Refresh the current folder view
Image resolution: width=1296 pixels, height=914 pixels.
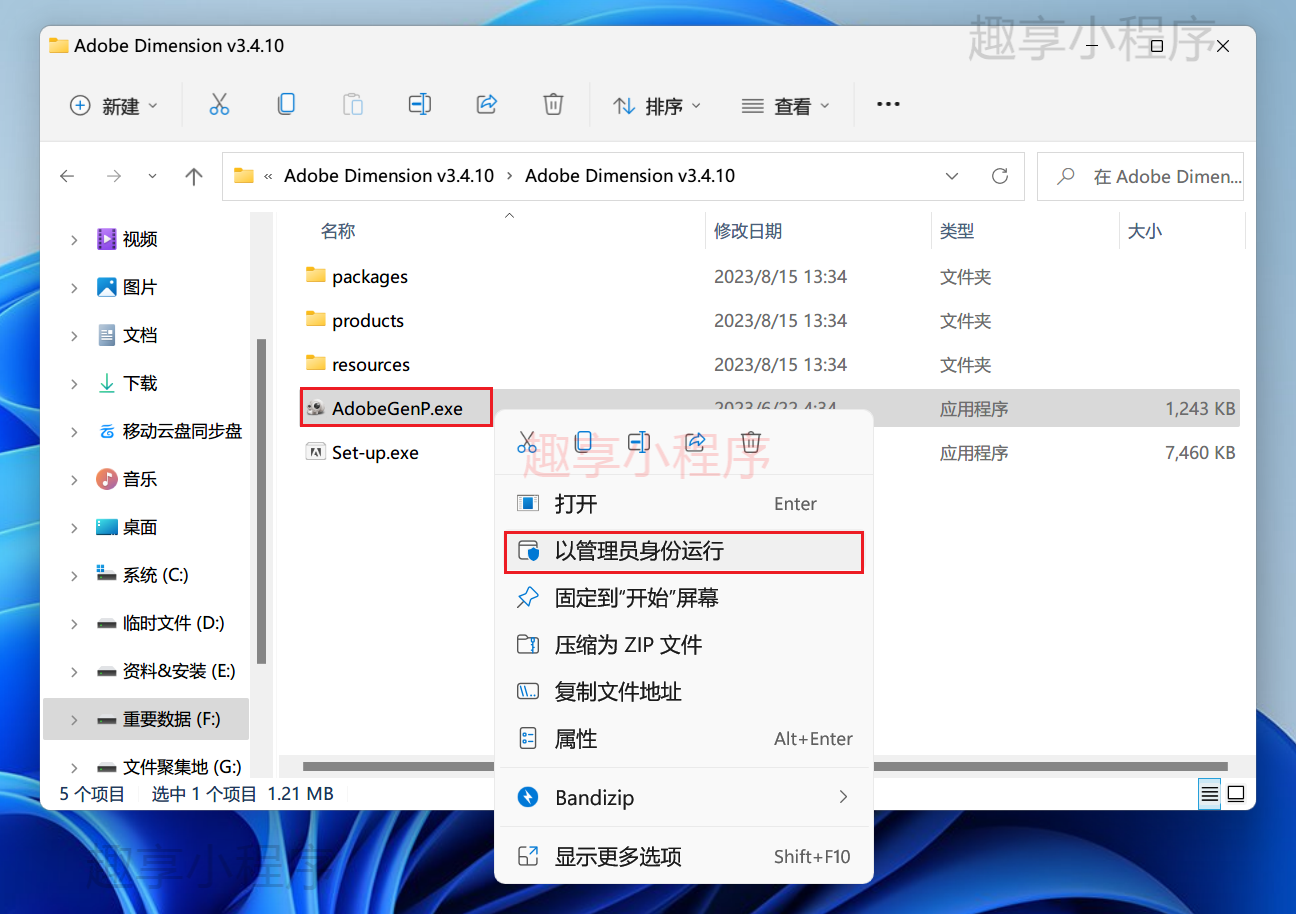click(1000, 176)
